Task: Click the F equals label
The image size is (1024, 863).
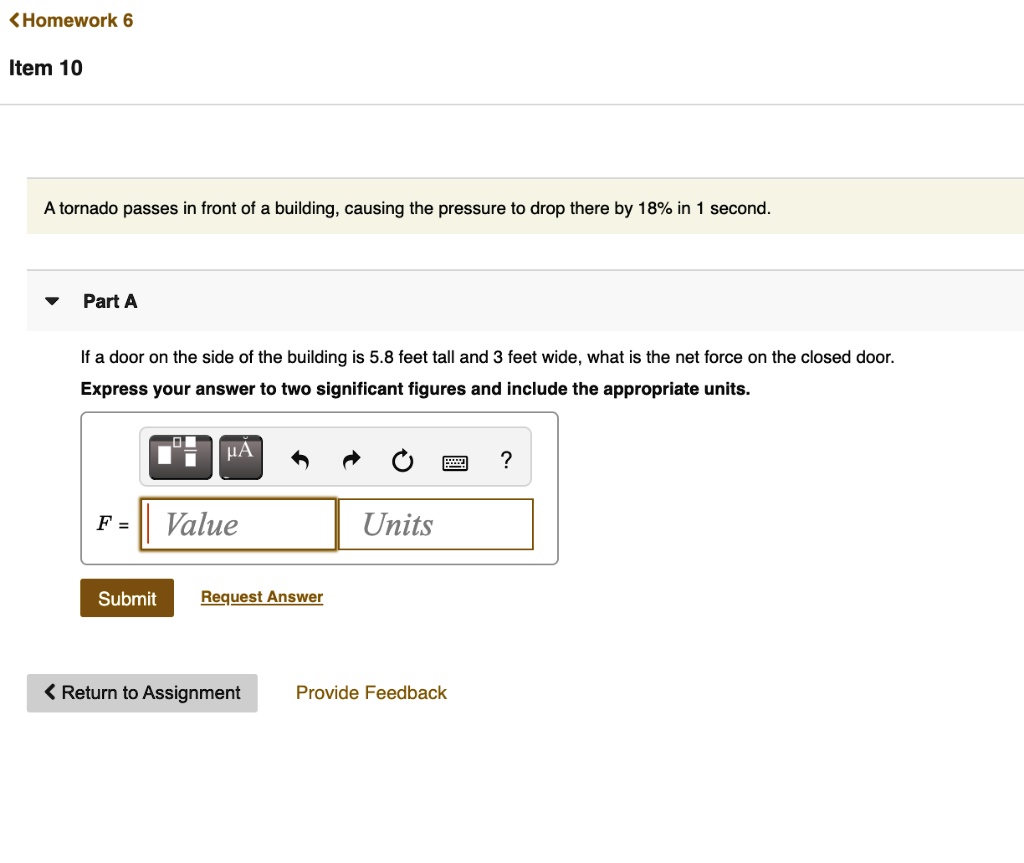Action: point(112,523)
